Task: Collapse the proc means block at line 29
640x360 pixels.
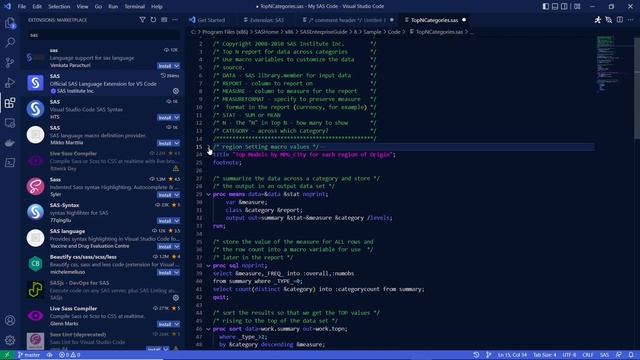Action: (209, 194)
